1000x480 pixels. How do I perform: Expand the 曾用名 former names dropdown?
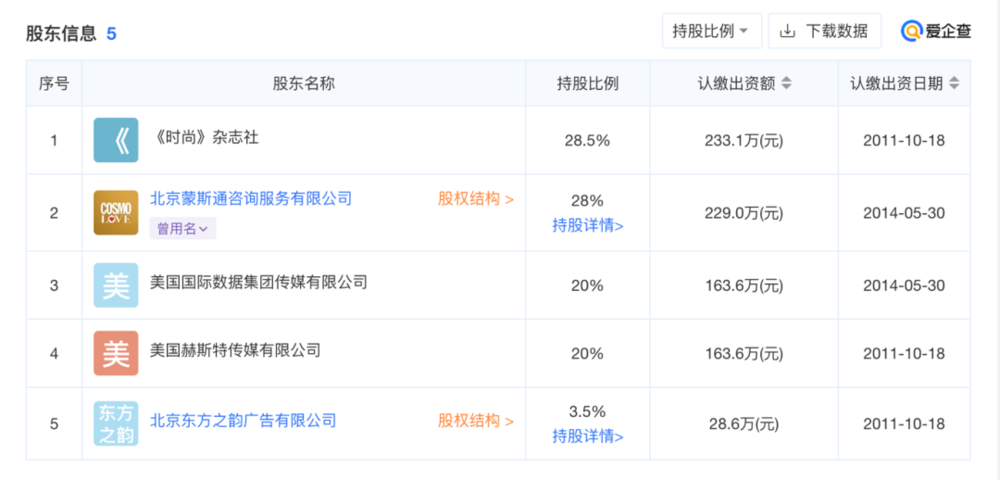pyautogui.click(x=182, y=229)
